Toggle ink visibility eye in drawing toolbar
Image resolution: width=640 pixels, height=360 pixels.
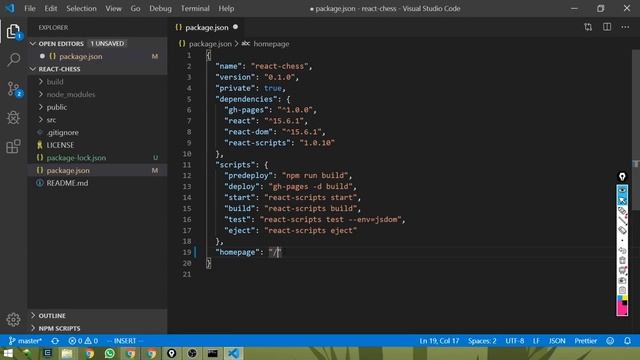coord(622,190)
